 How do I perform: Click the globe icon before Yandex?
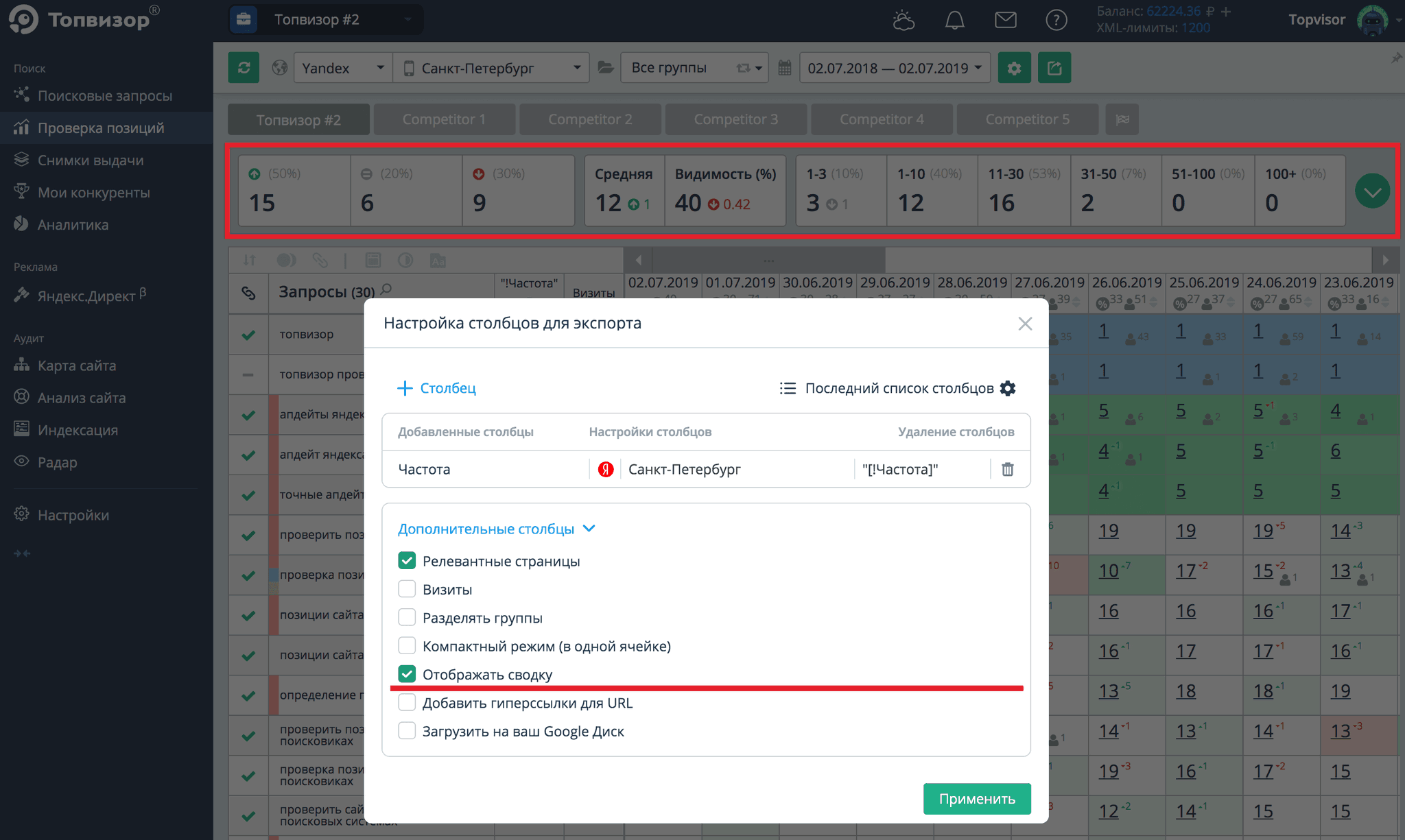pos(279,68)
